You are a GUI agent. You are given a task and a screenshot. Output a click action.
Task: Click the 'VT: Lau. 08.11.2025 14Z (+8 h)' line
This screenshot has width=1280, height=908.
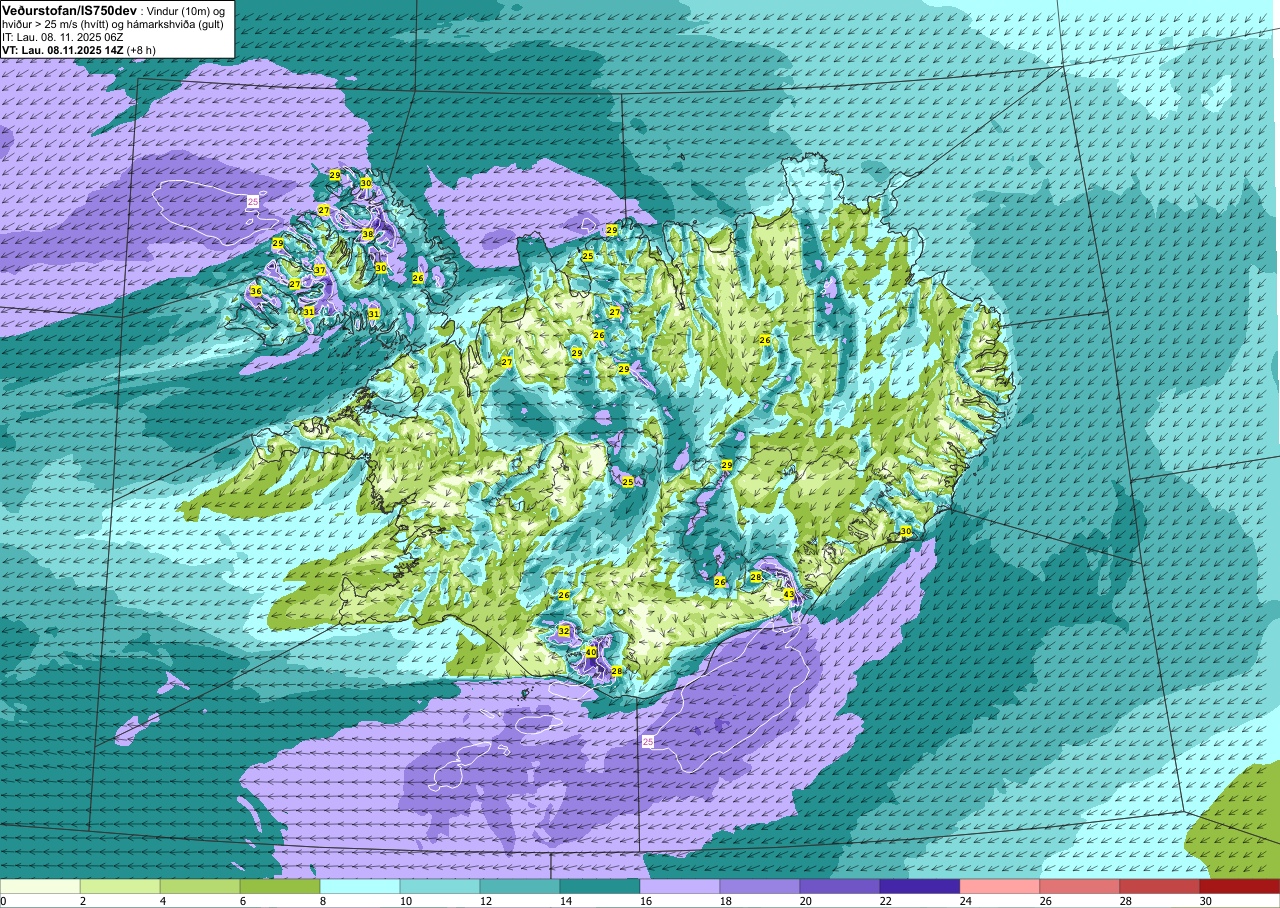point(79,50)
